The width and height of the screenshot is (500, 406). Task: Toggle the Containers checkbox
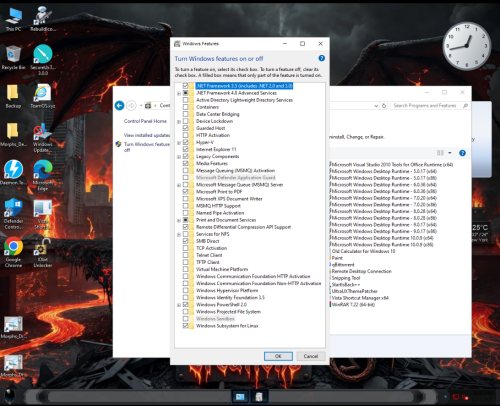coord(186,107)
